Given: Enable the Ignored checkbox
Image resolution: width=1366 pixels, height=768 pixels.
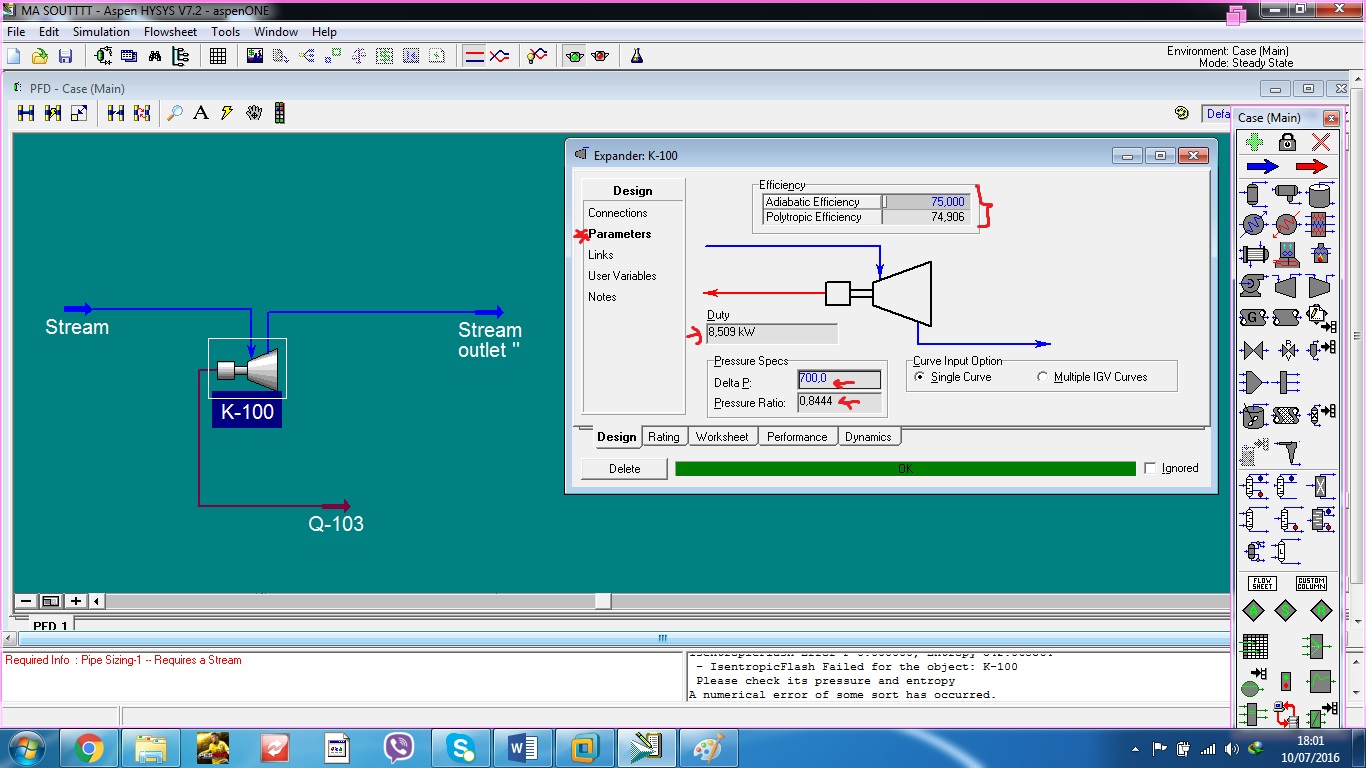Looking at the screenshot, I should click(x=1150, y=467).
